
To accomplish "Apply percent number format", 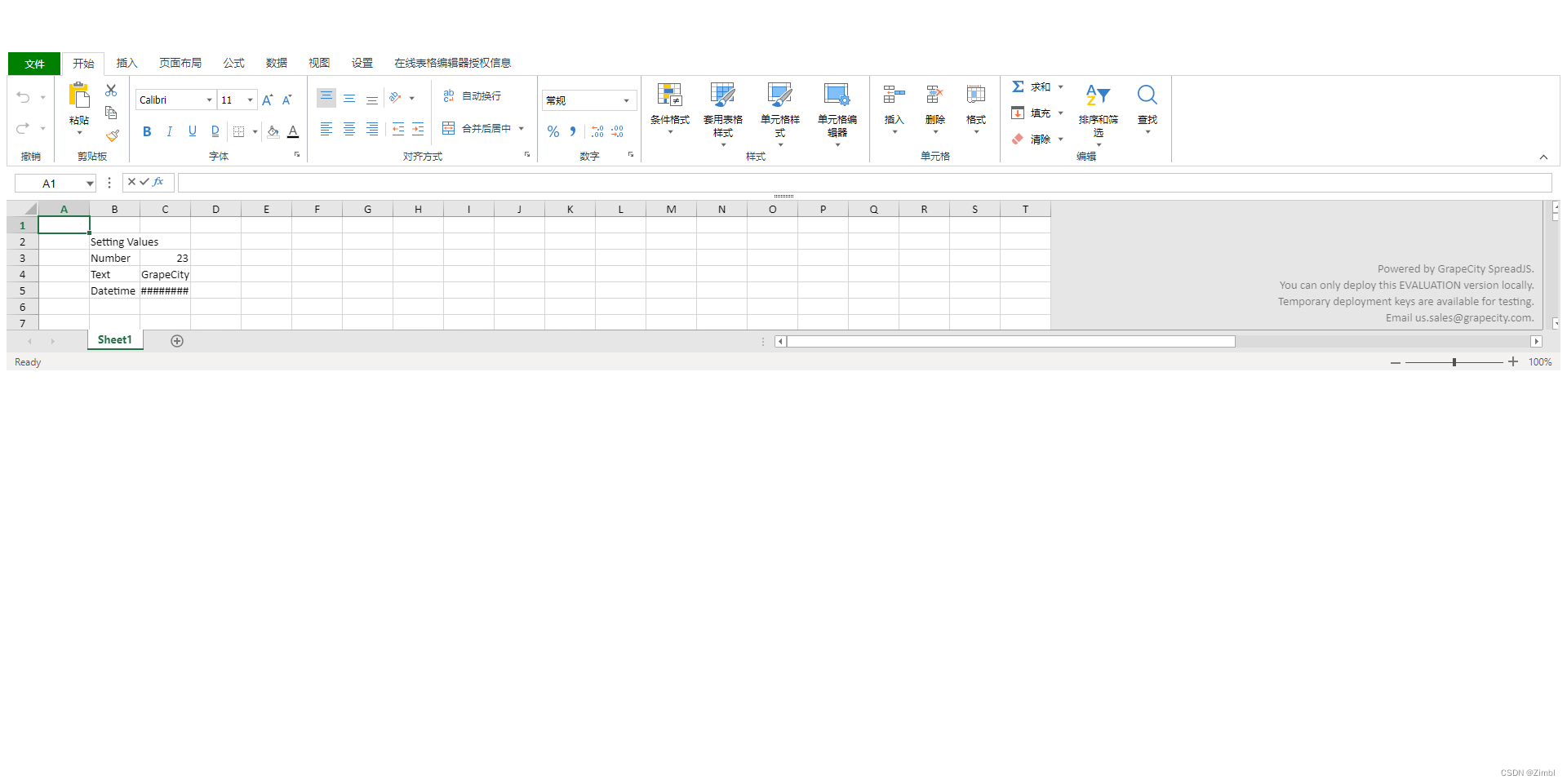I will pos(553,131).
